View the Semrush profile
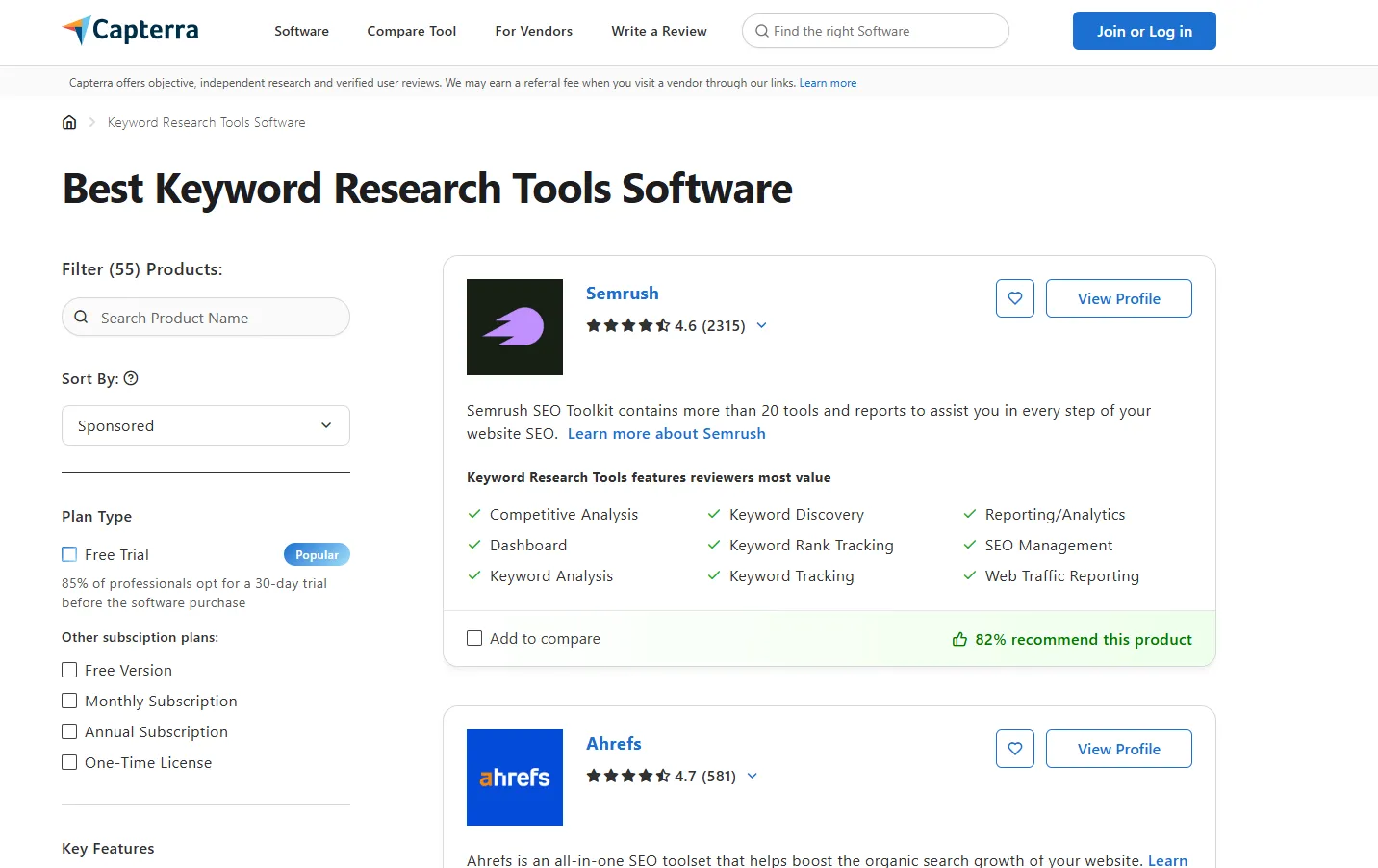The image size is (1378, 868). pyautogui.click(x=1118, y=298)
